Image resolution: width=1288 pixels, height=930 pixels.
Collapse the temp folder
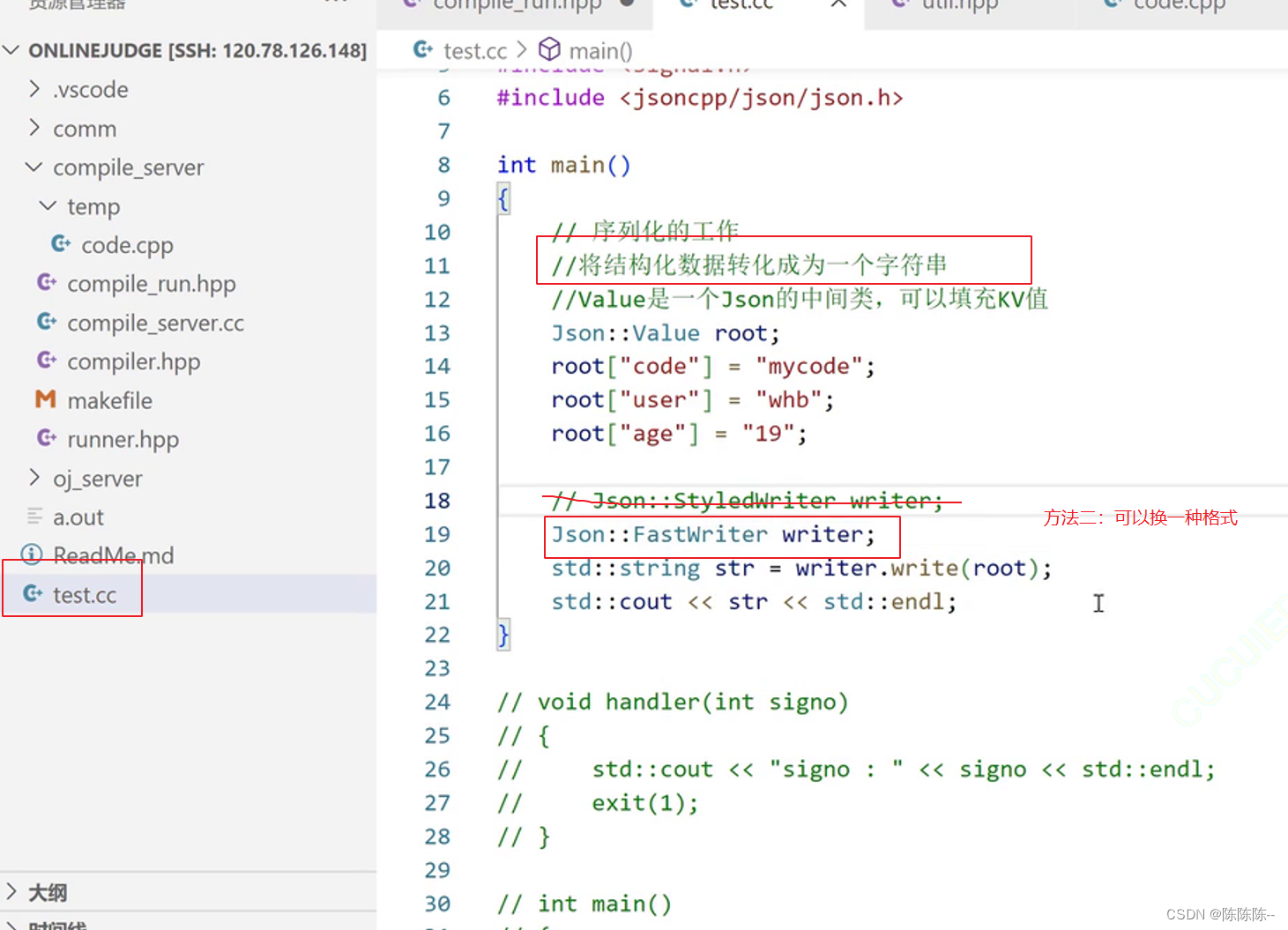pyautogui.click(x=48, y=205)
